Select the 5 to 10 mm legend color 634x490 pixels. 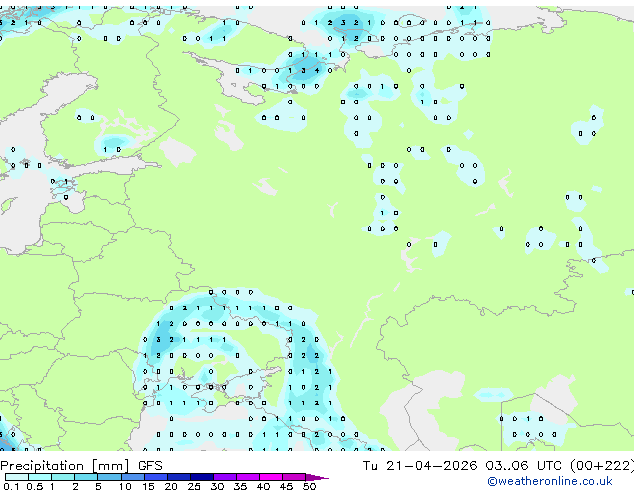110,477
